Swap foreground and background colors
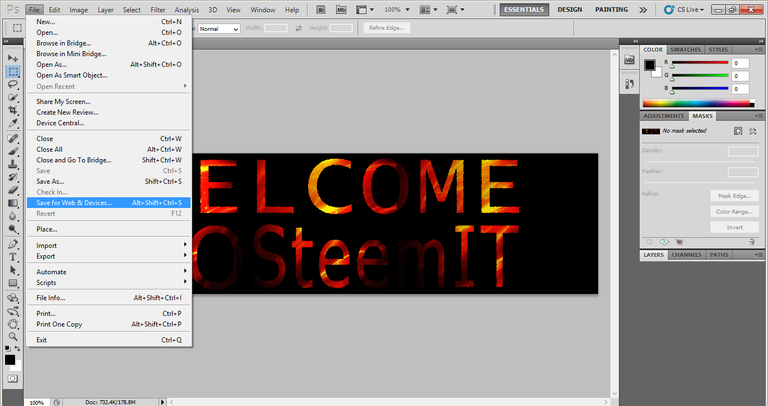Viewport: 768px width, 406px height. [x=18, y=349]
